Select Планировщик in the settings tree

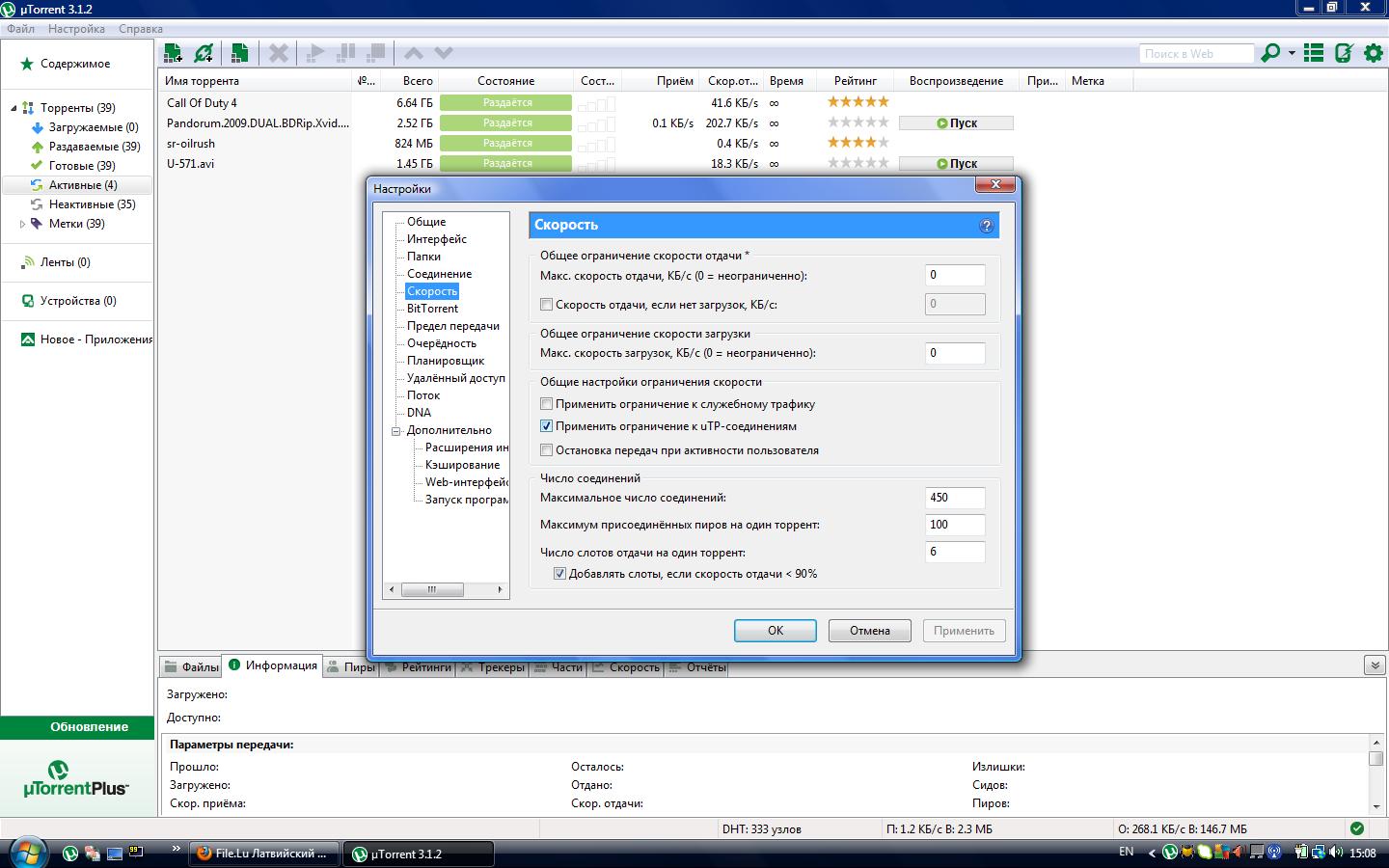[446, 361]
